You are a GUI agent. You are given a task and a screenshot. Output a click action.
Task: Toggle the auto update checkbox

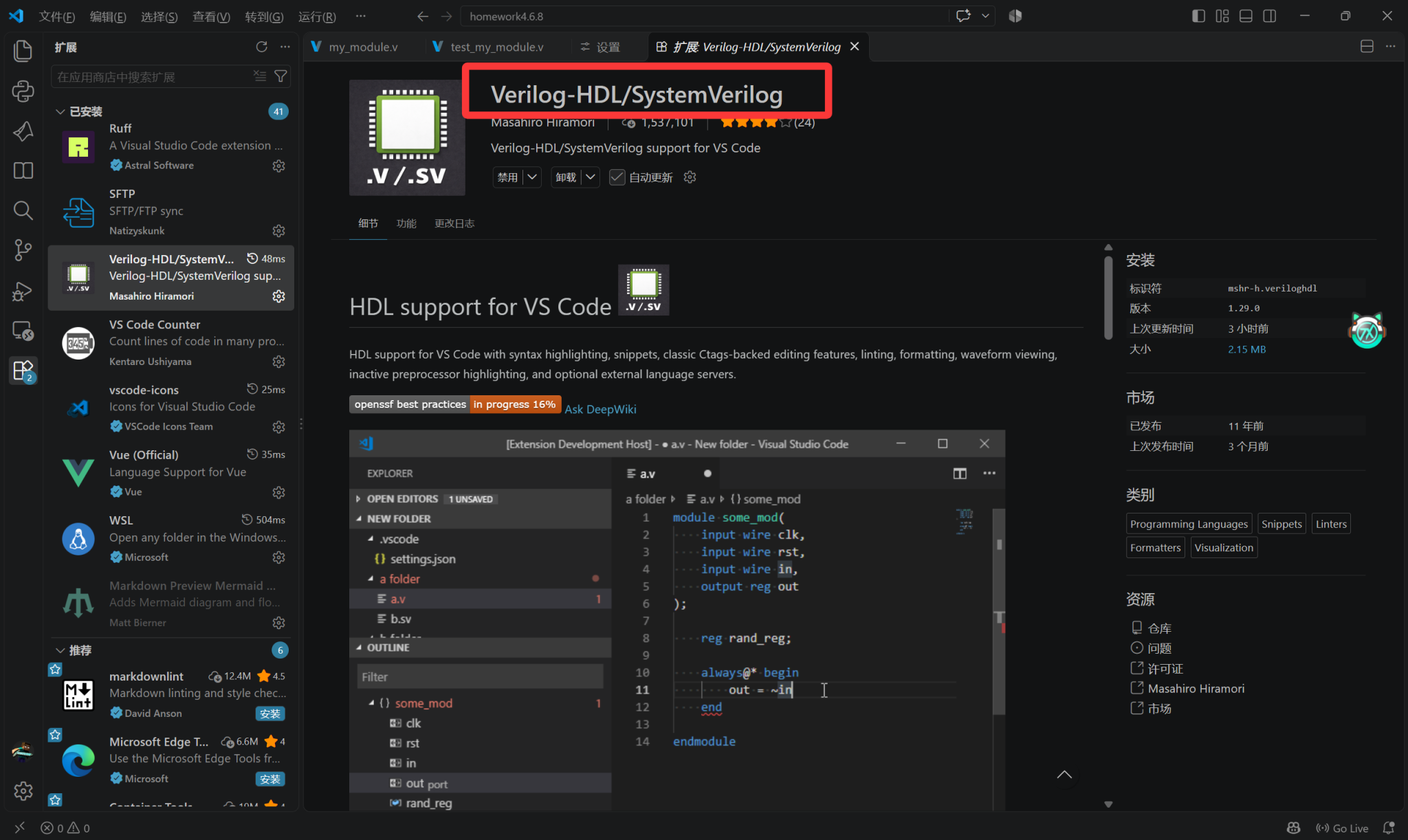617,177
